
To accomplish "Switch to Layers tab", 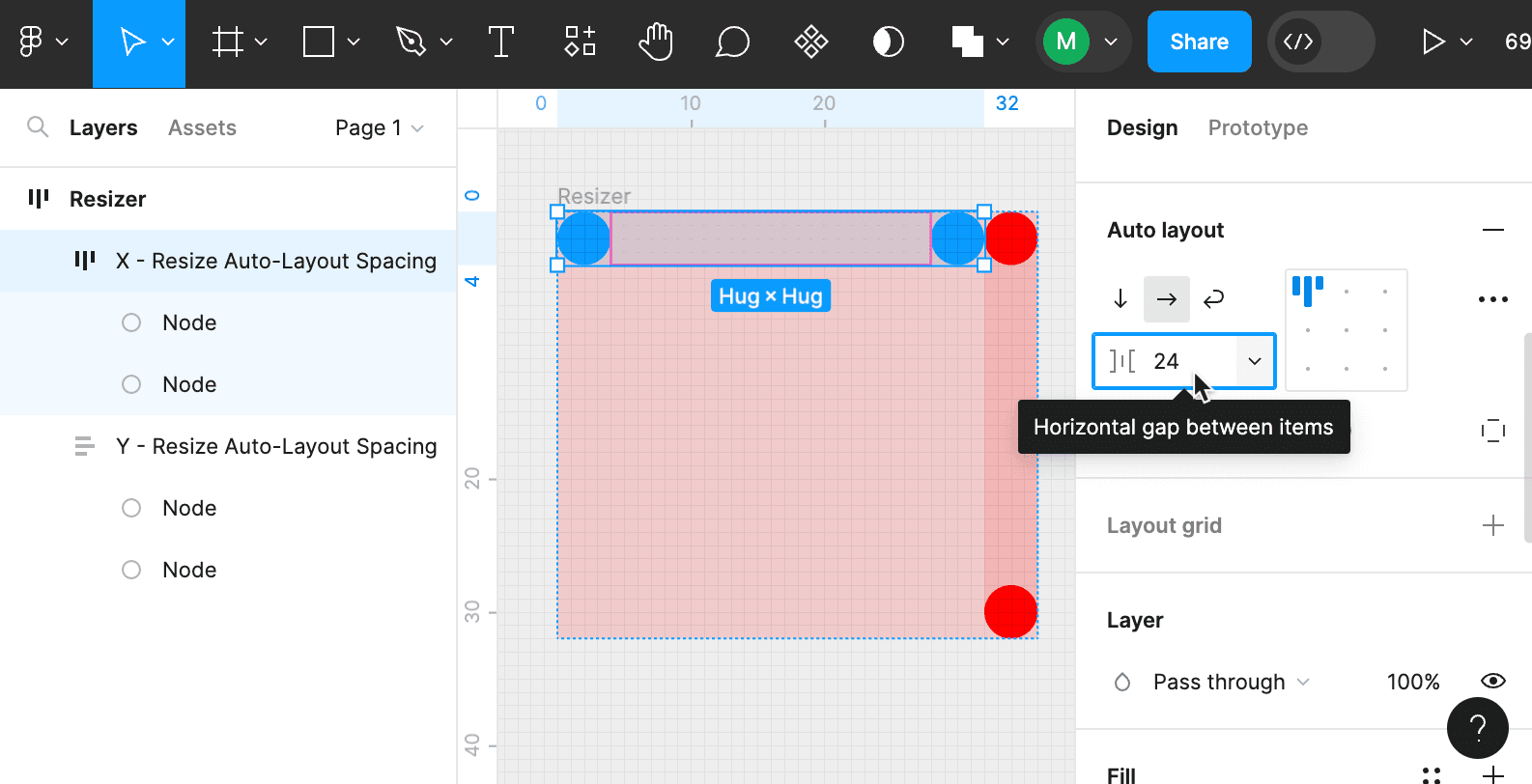I will [103, 127].
